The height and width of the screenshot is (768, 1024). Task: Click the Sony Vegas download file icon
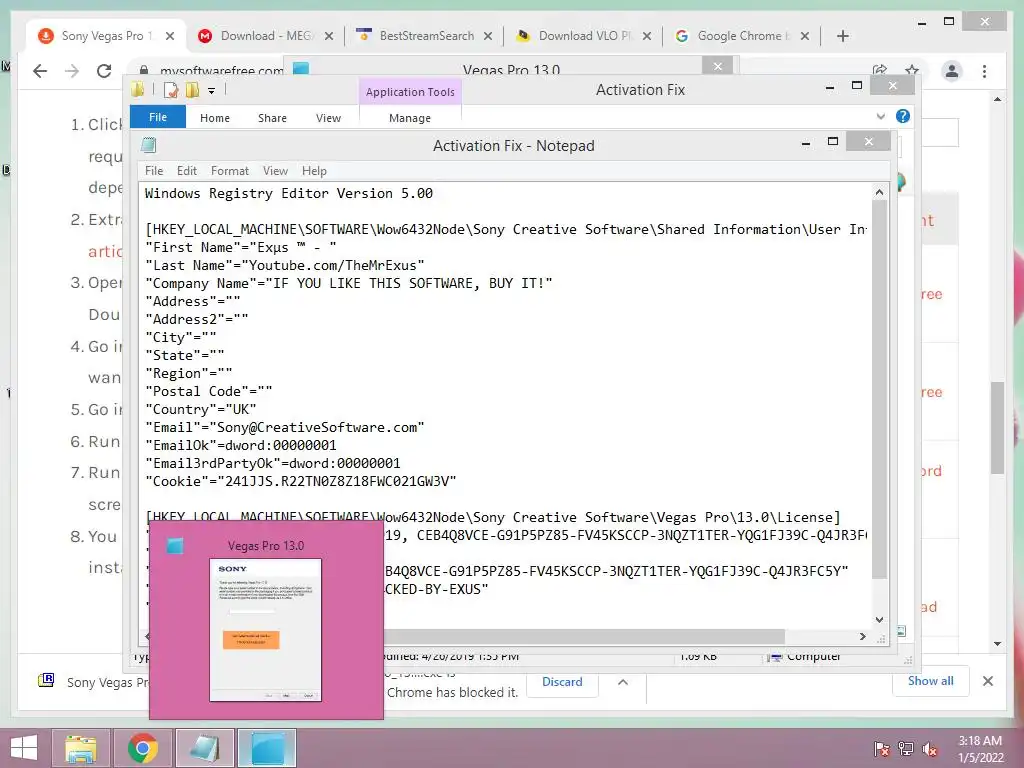point(46,681)
